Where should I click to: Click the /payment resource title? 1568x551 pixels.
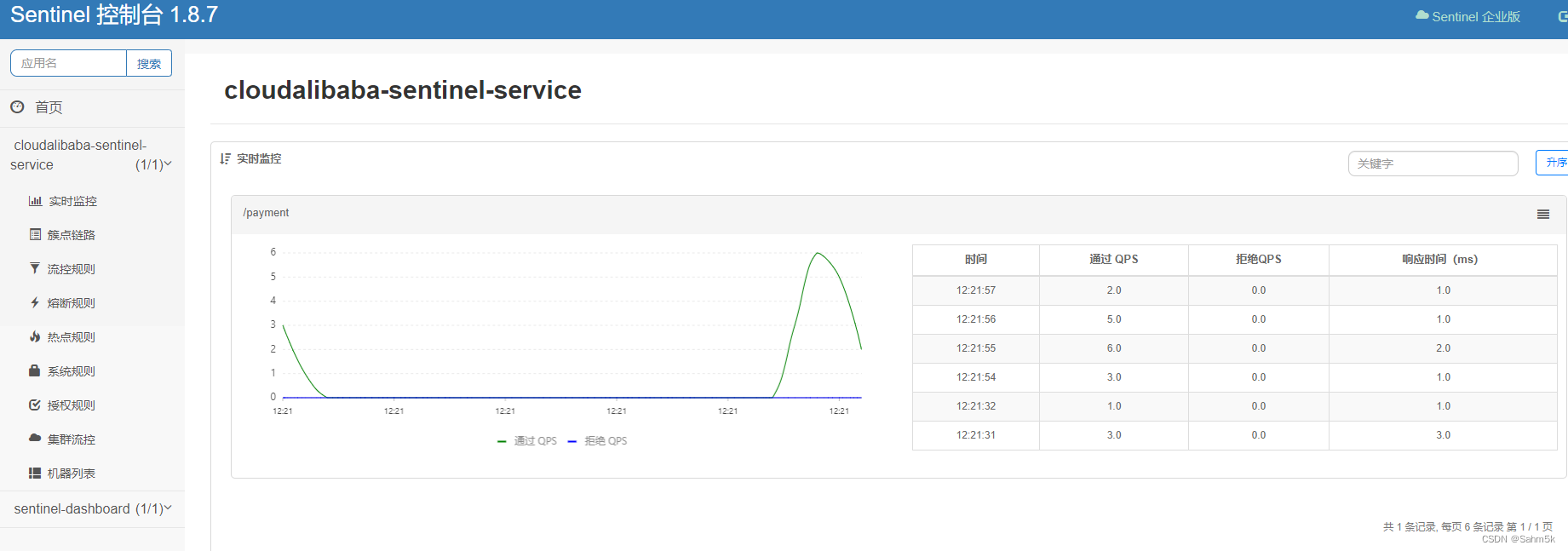point(266,213)
